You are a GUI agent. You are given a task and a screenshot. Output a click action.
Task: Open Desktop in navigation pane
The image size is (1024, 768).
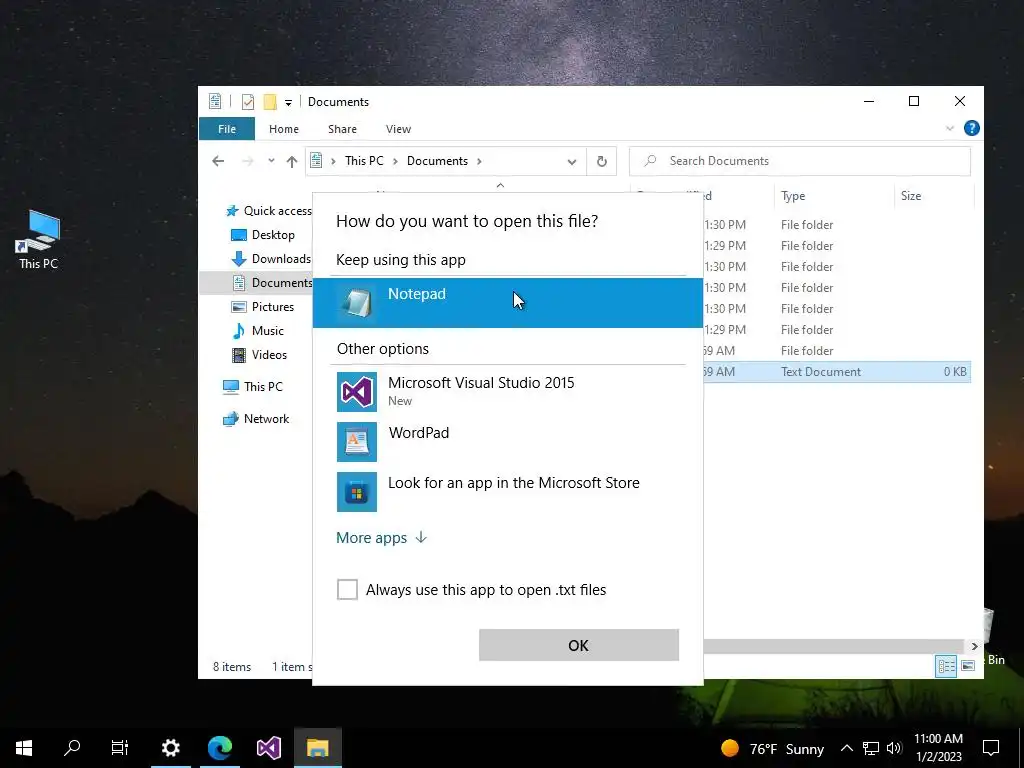tap(264, 234)
